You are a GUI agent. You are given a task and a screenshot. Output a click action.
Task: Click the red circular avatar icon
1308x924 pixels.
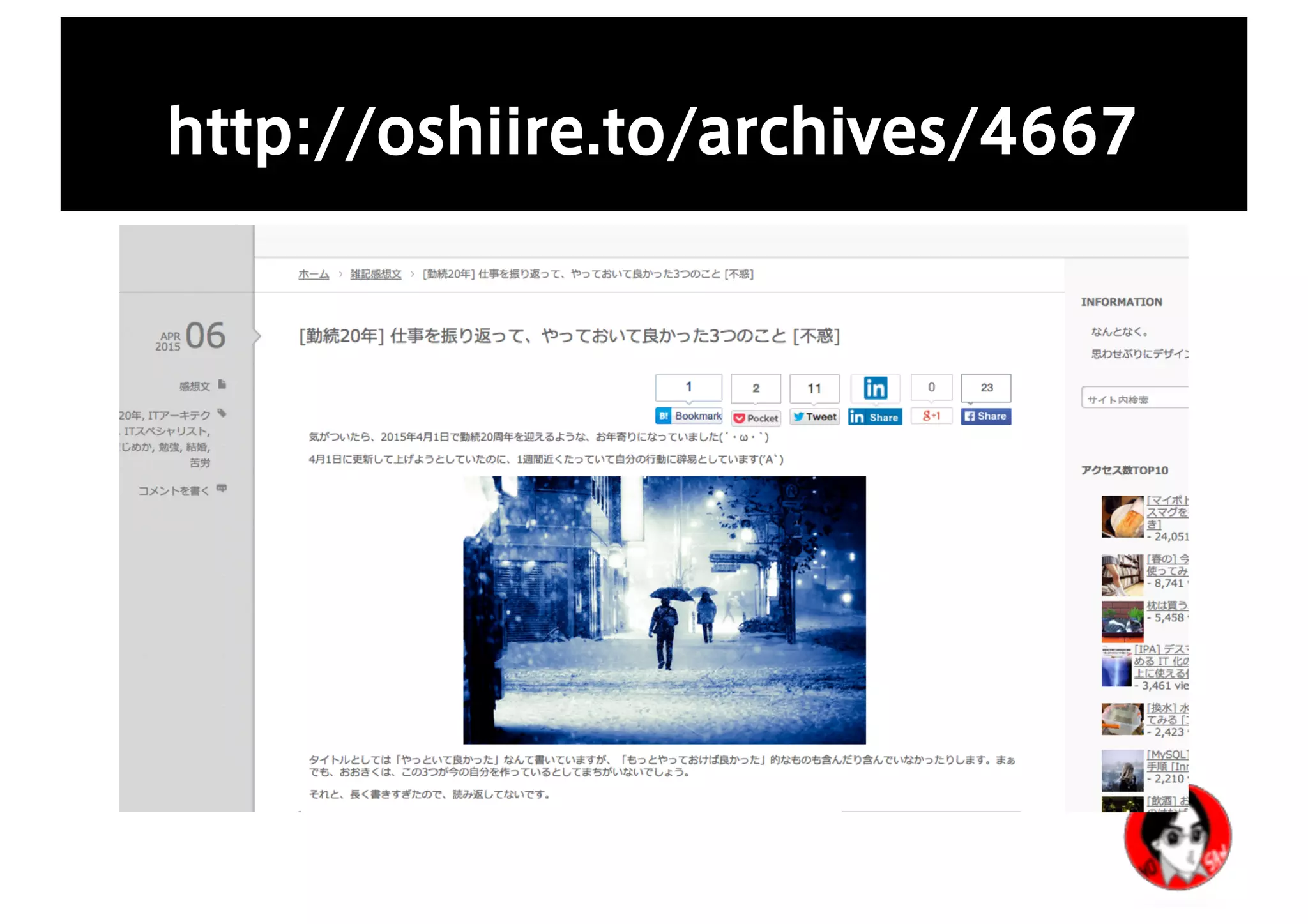tap(1177, 837)
